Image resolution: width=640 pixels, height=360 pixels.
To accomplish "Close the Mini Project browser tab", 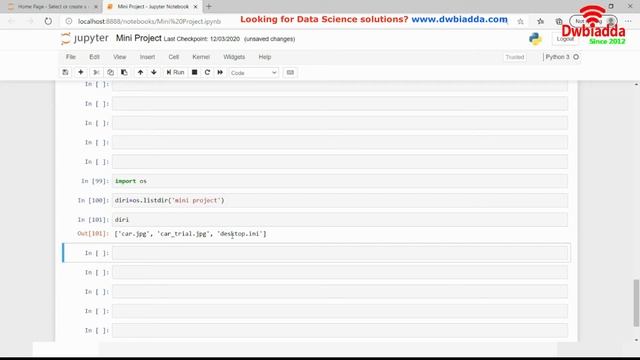I will [x=195, y=7].
